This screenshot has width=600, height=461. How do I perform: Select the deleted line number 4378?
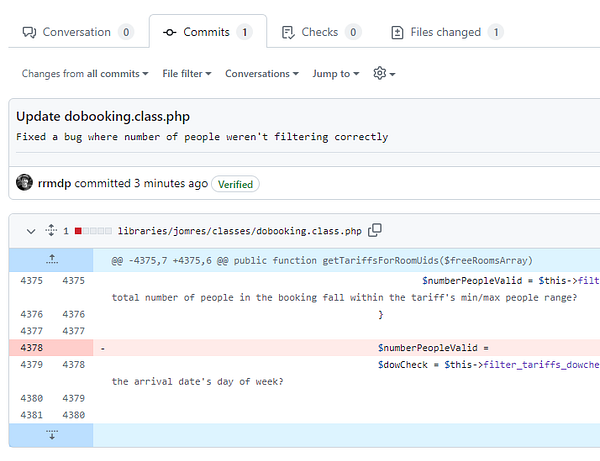point(31,348)
